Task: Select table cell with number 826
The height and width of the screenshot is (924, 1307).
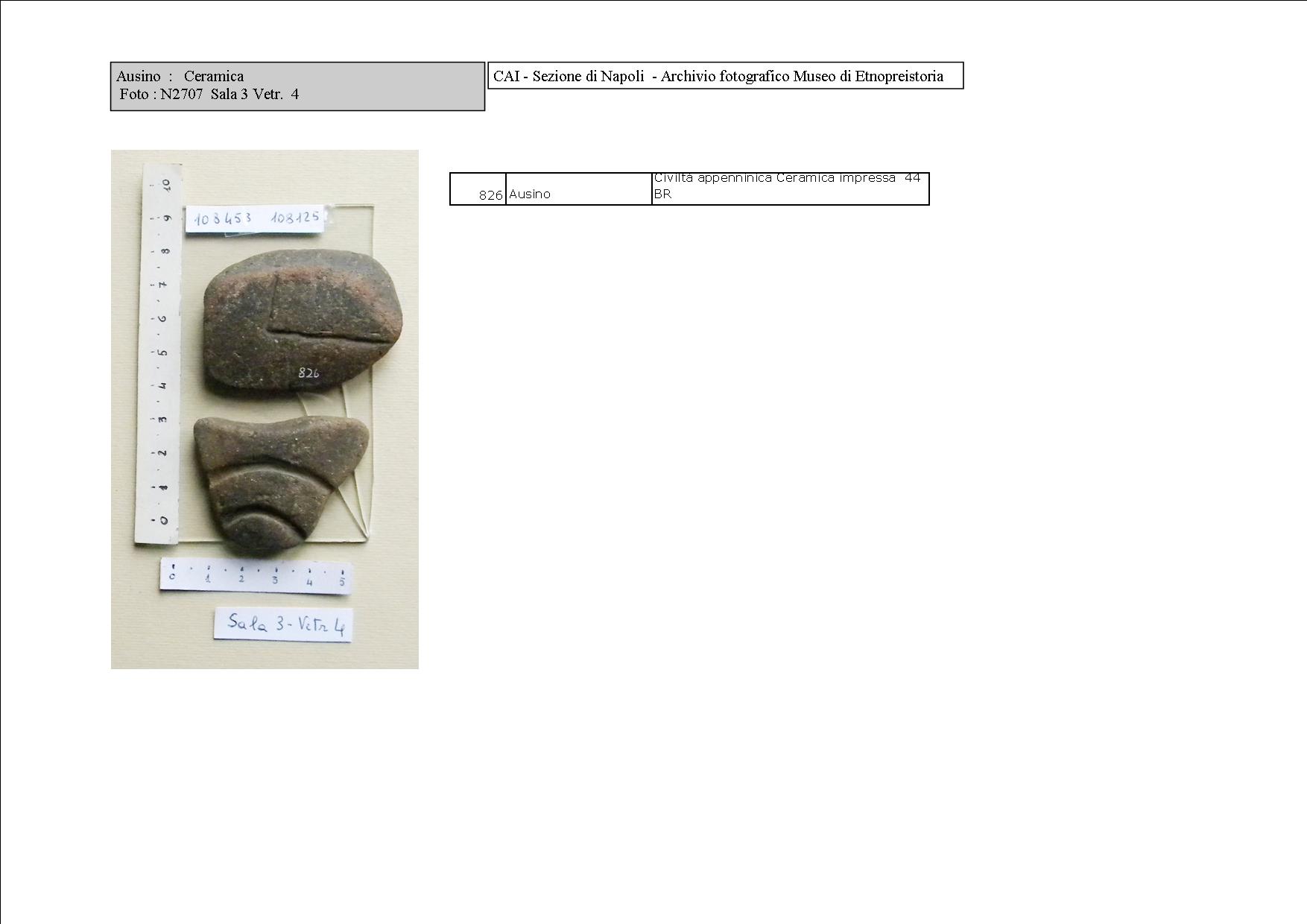Action: [478, 189]
